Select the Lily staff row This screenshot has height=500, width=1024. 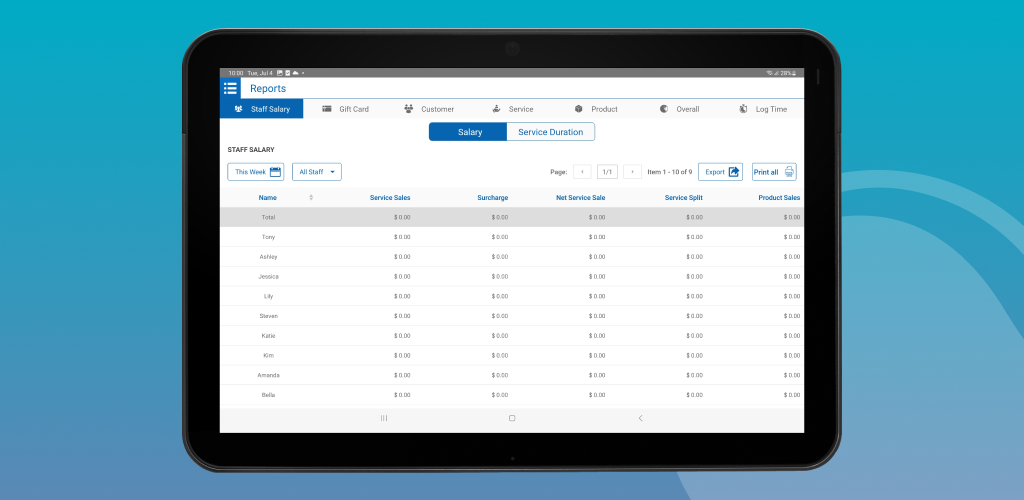click(x=512, y=296)
